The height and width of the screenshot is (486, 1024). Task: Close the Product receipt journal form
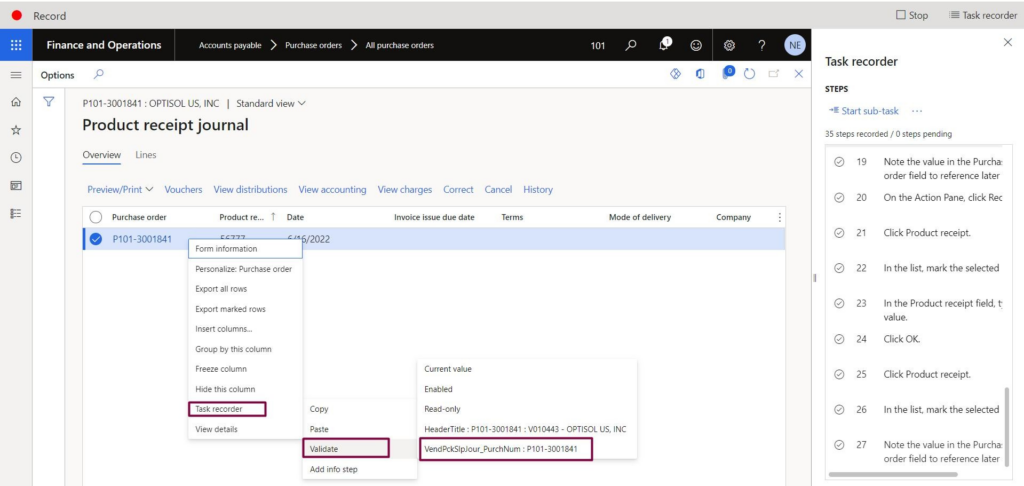coord(798,74)
